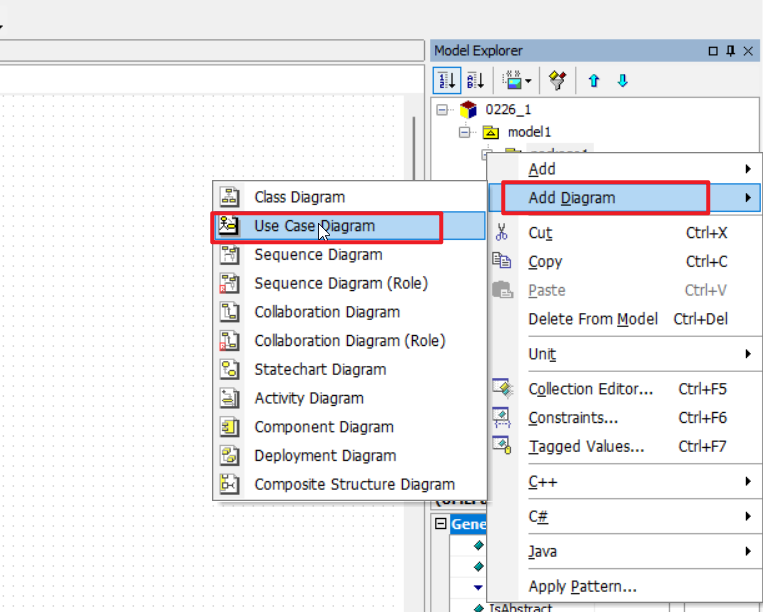Image resolution: width=763 pixels, height=612 pixels.
Task: Click the 0226_1 project cube icon
Action: tap(468, 109)
